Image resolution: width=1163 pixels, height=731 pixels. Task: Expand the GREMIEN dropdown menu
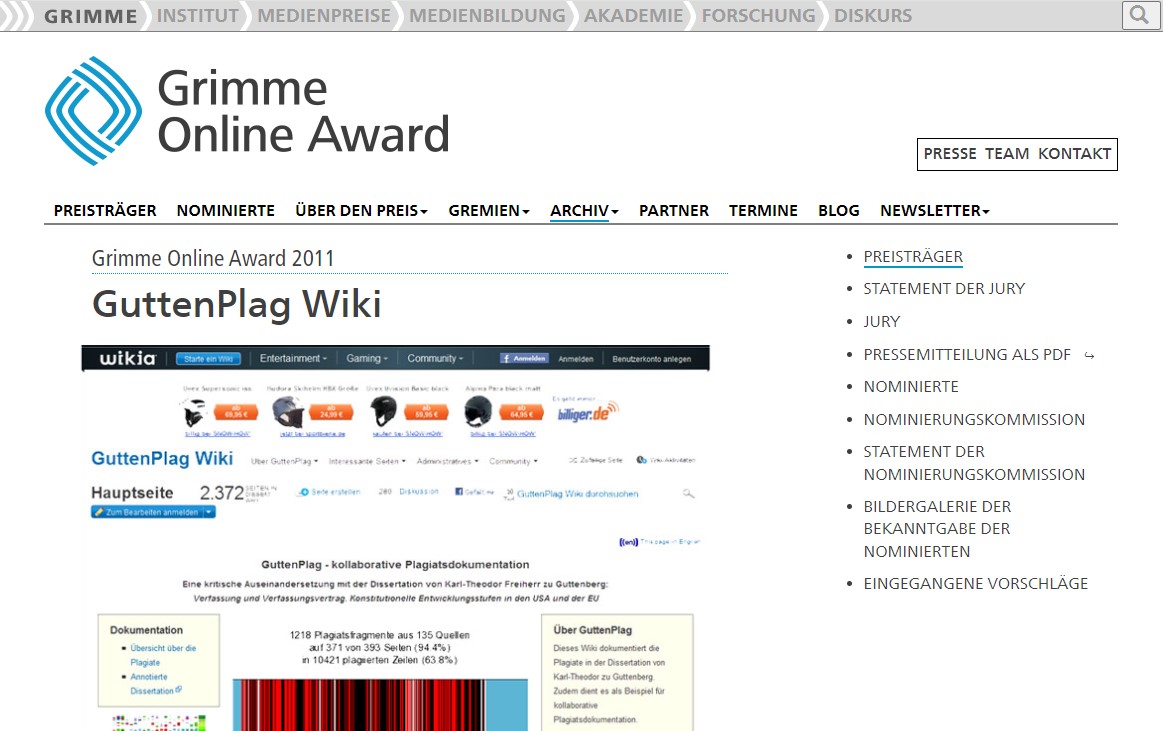[489, 211]
